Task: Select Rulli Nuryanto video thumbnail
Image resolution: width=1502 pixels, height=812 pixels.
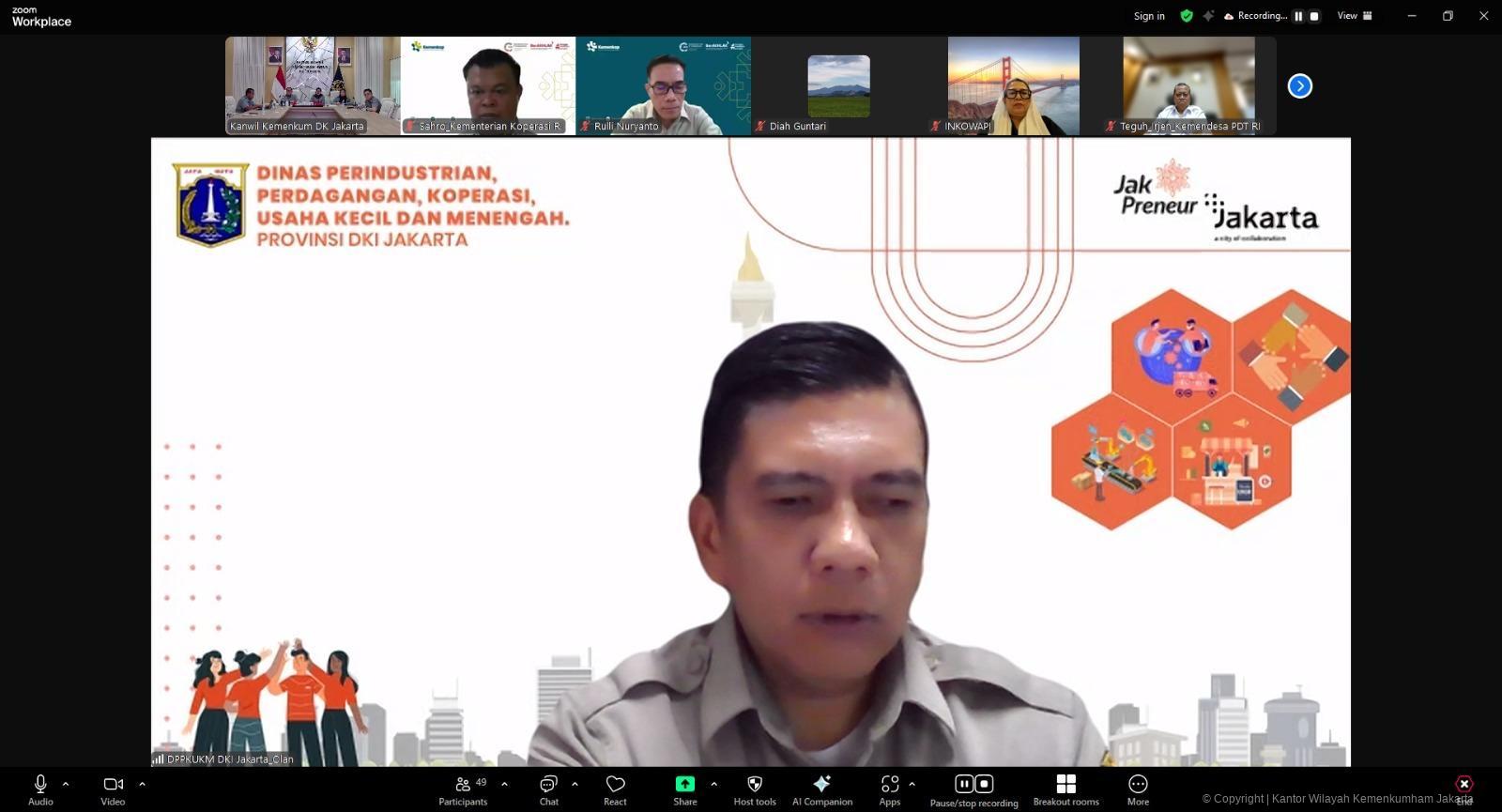Action: click(664, 85)
